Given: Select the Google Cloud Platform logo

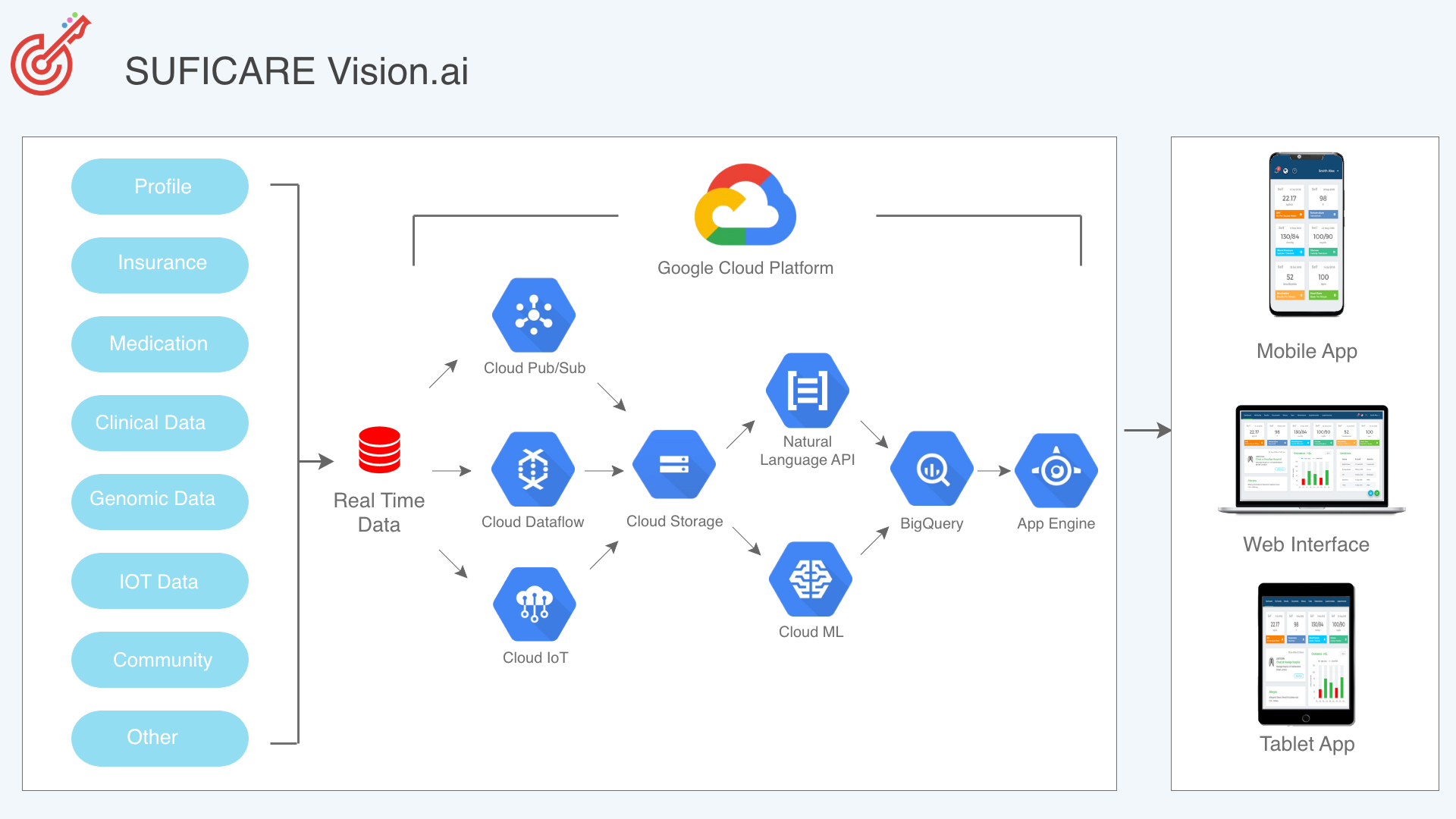Looking at the screenshot, I should pos(745,205).
